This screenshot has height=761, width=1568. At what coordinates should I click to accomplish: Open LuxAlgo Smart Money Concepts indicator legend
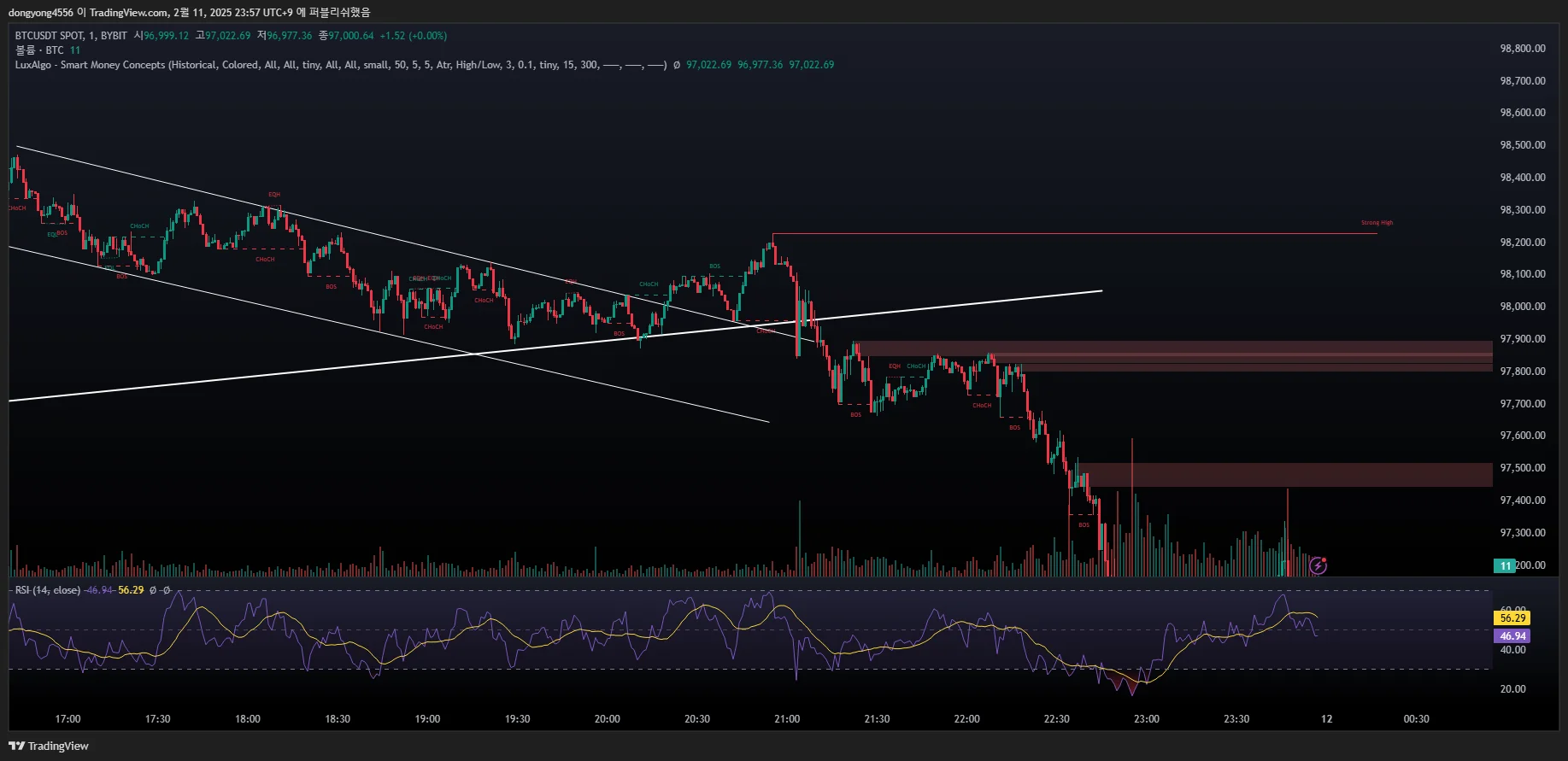pos(341,65)
